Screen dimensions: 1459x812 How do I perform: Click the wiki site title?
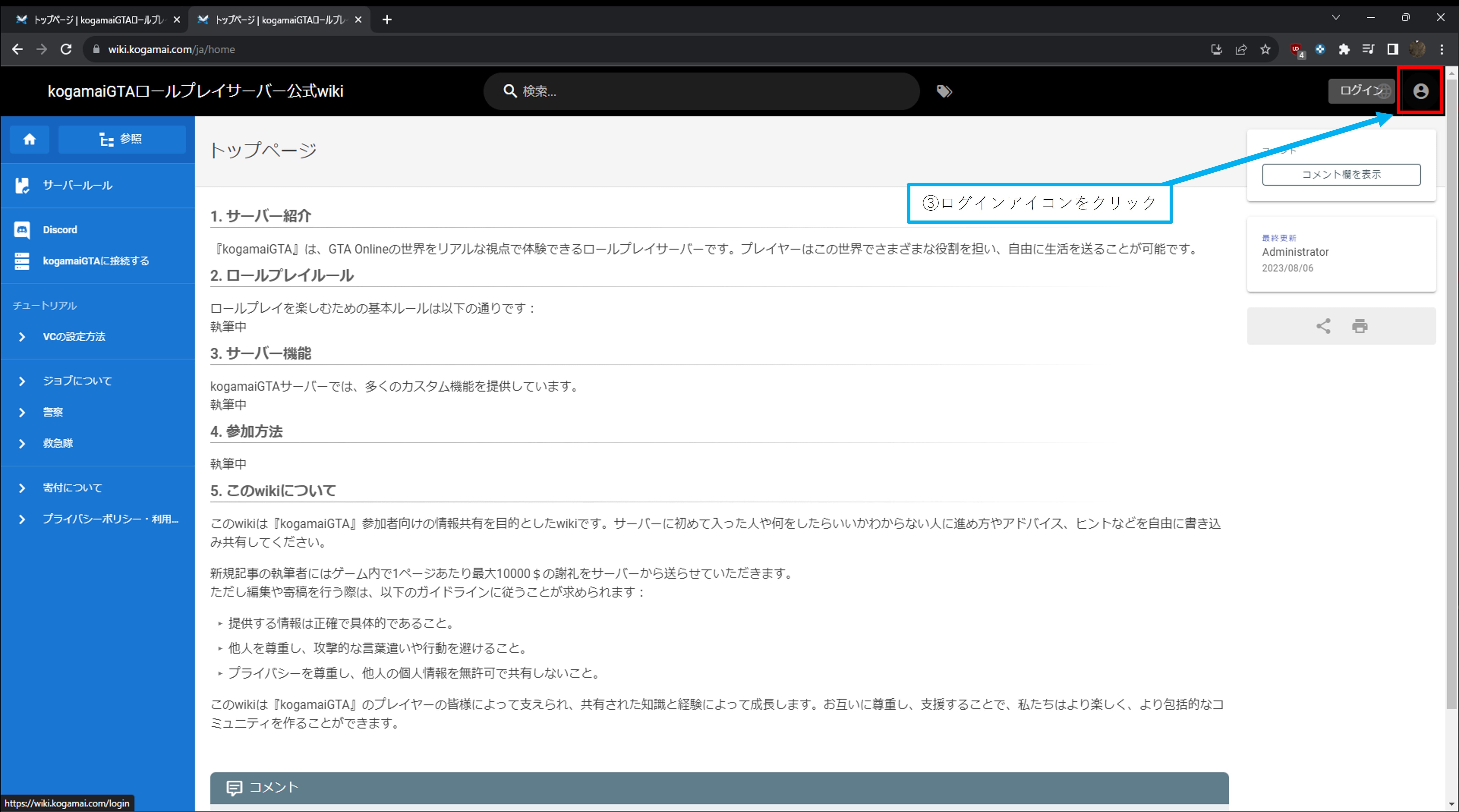195,91
